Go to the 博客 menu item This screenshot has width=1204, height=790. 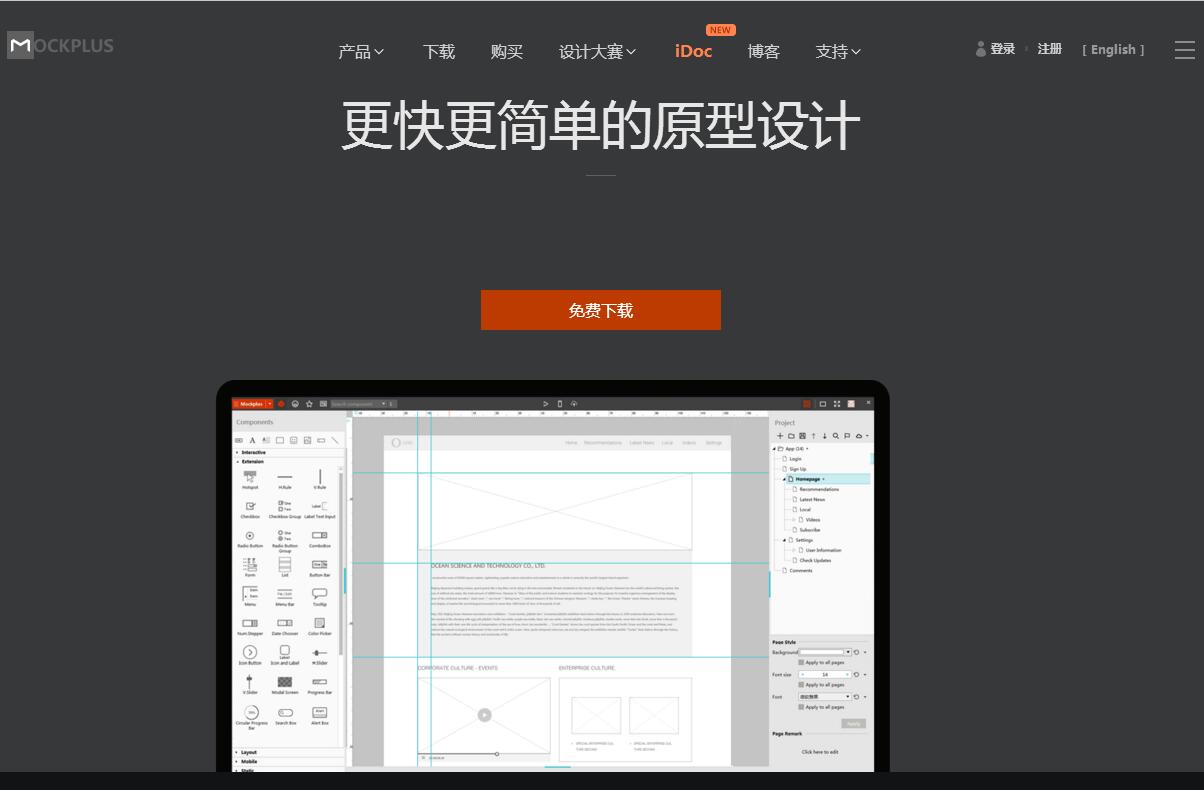[763, 52]
